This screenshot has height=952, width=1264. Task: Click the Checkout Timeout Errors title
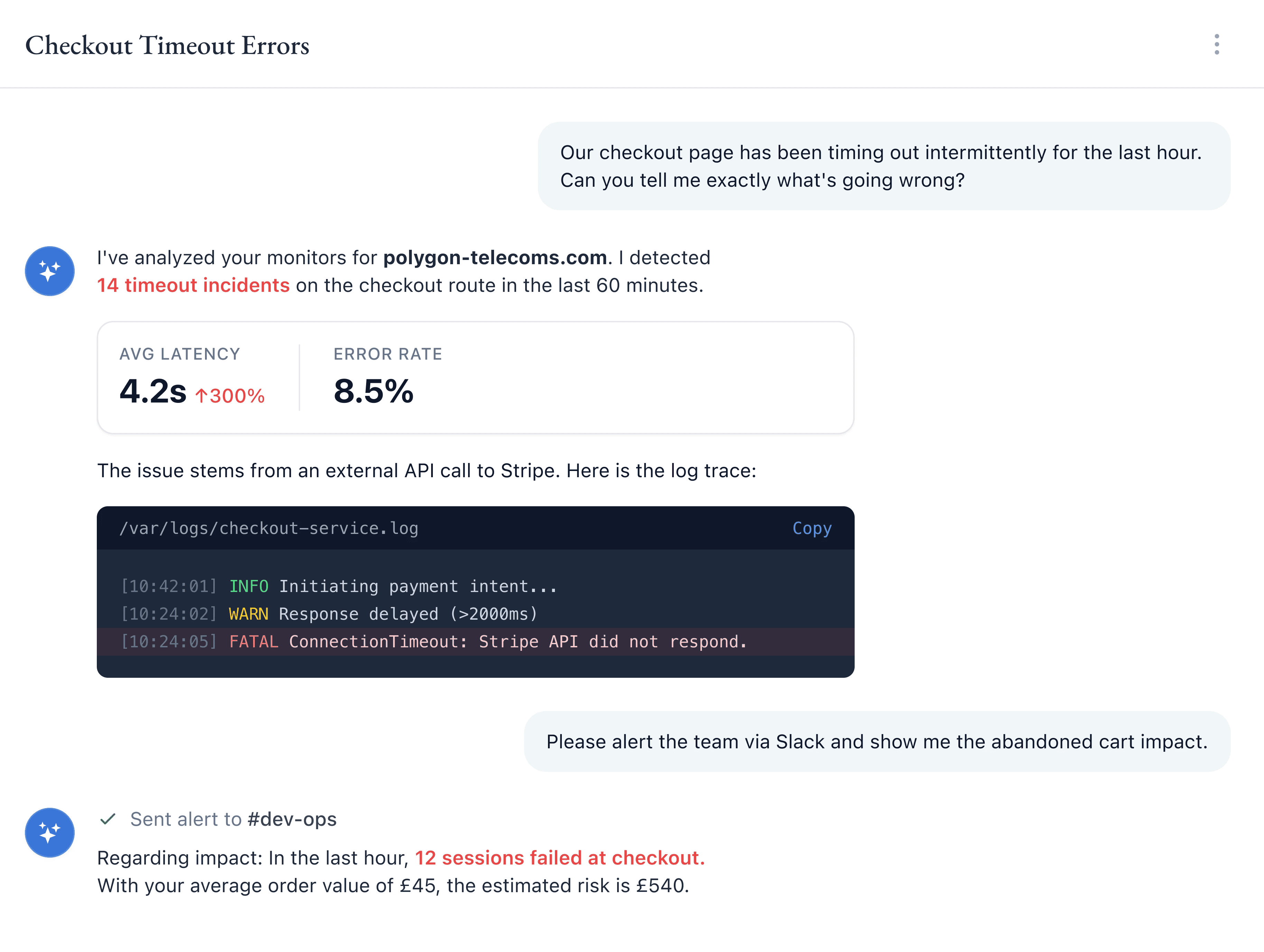click(x=168, y=46)
